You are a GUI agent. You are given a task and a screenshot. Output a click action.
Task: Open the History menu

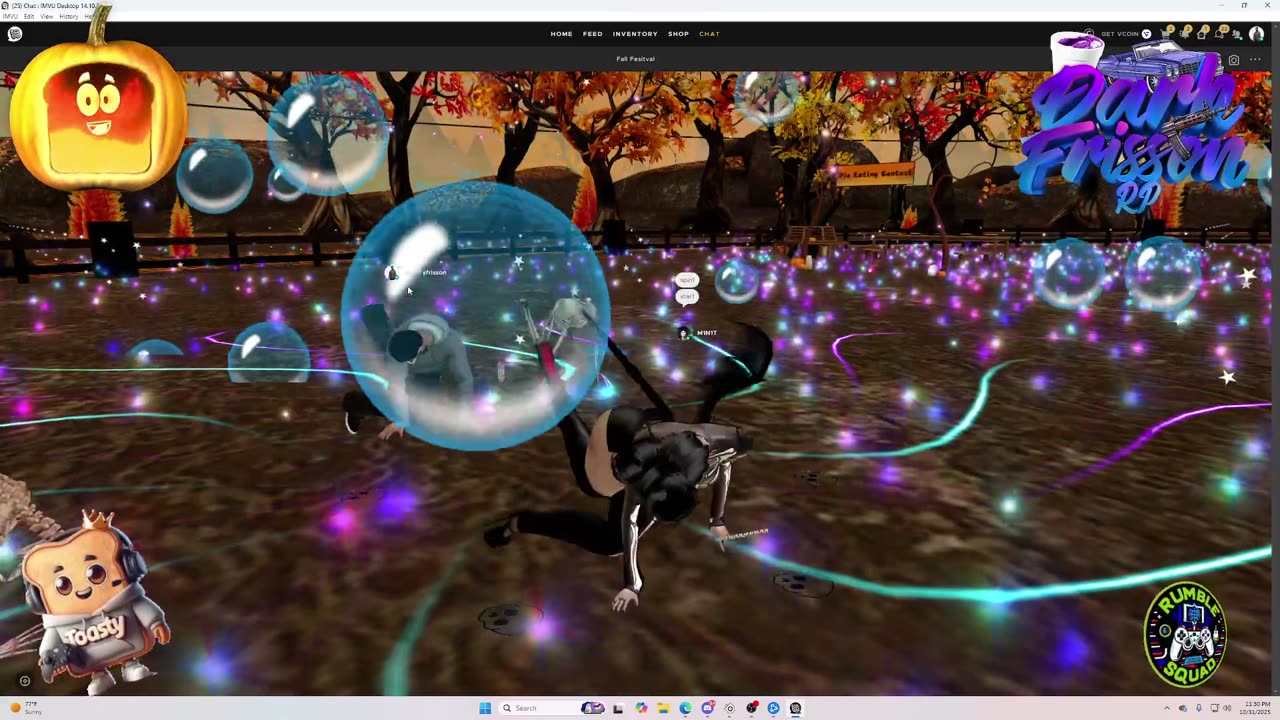(x=68, y=16)
